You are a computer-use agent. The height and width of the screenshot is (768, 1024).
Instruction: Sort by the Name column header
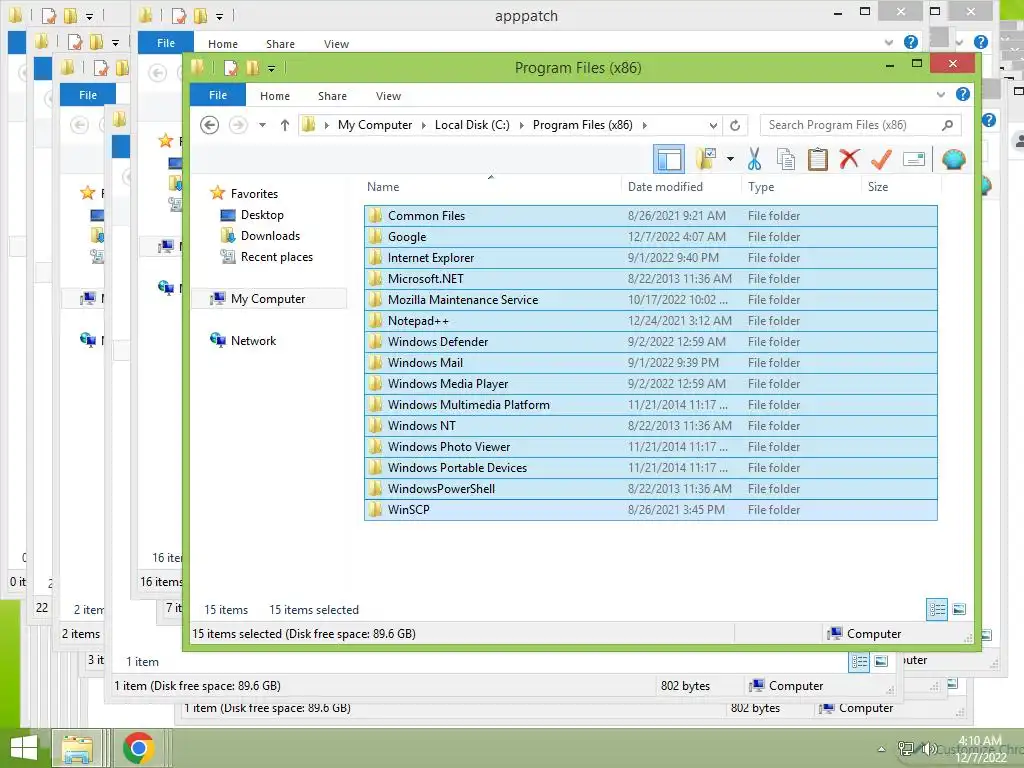point(383,187)
